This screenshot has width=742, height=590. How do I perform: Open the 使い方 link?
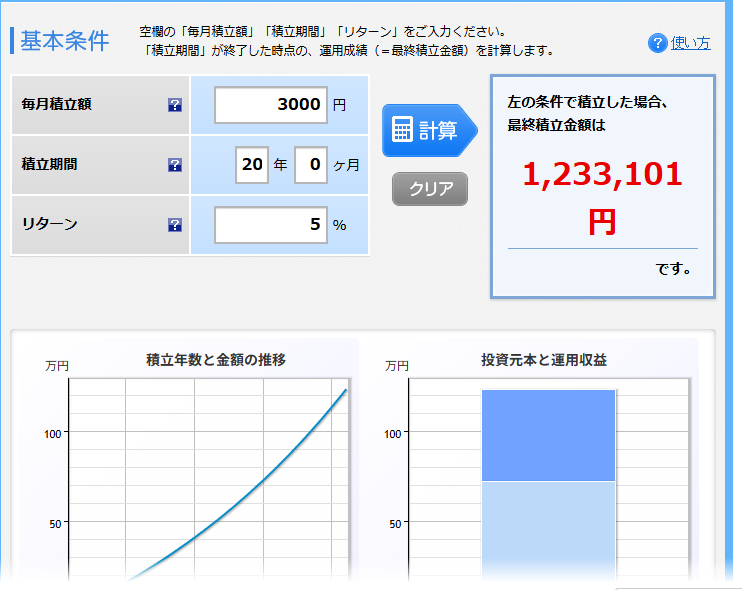(690, 43)
